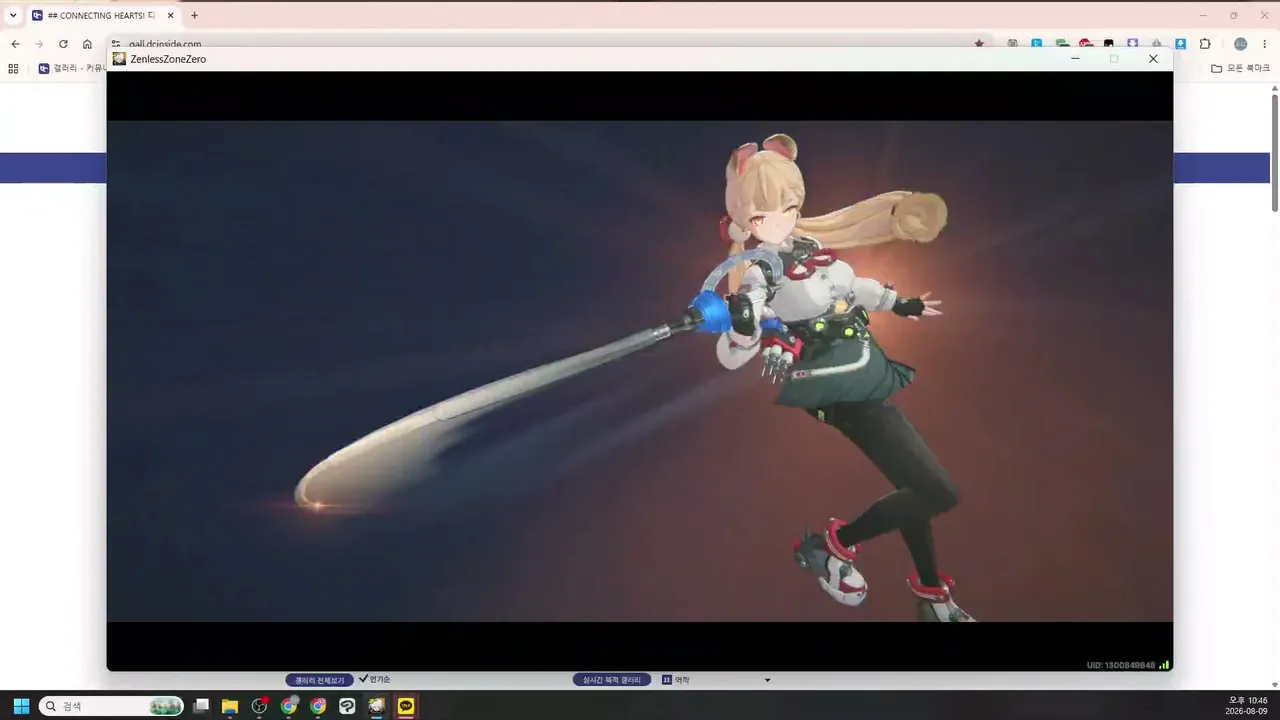Minimize the ZenlessZoneZero window
1280x720 pixels.
coord(1075,59)
